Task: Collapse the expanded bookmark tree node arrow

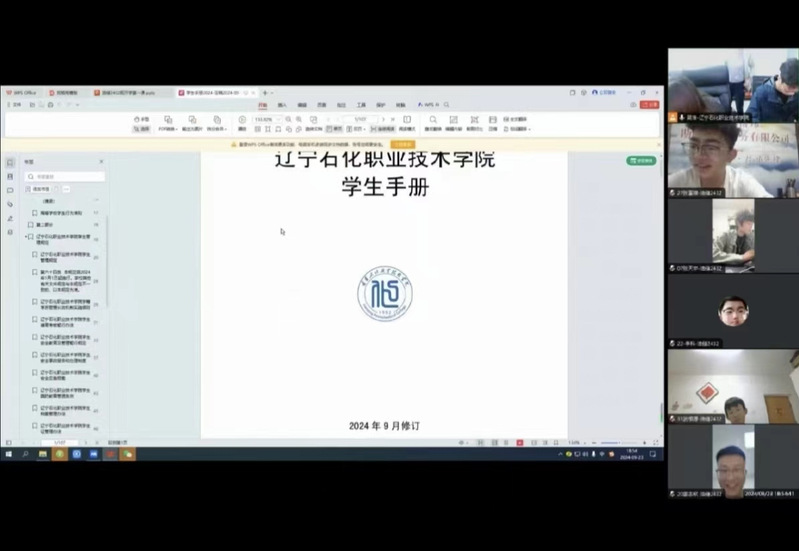Action: [26, 237]
